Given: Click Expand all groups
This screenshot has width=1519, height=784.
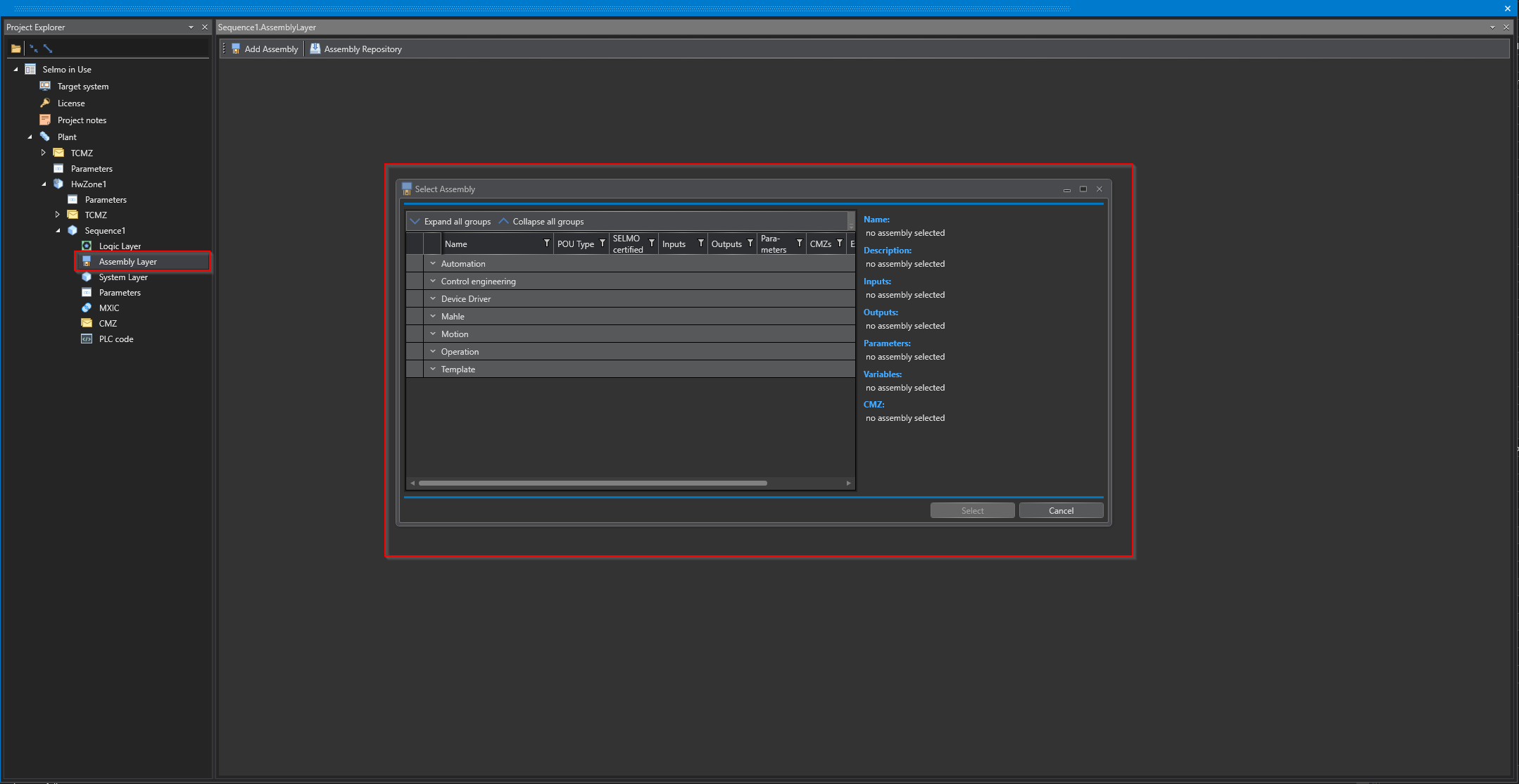Looking at the screenshot, I should pyautogui.click(x=450, y=221).
